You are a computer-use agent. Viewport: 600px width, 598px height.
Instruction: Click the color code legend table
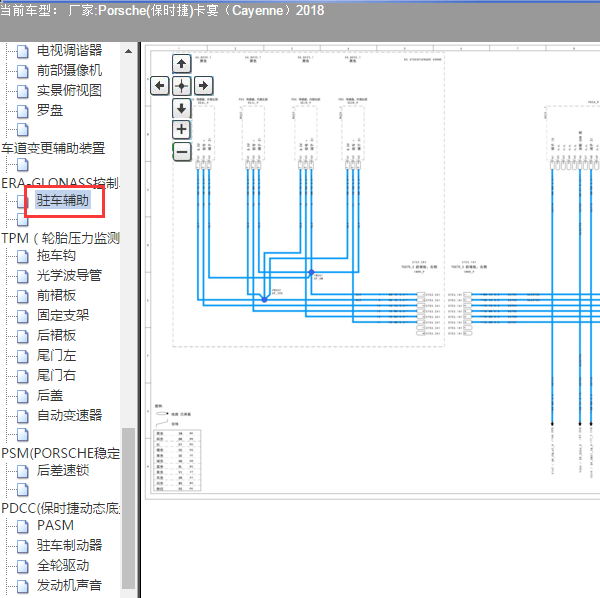[177, 461]
